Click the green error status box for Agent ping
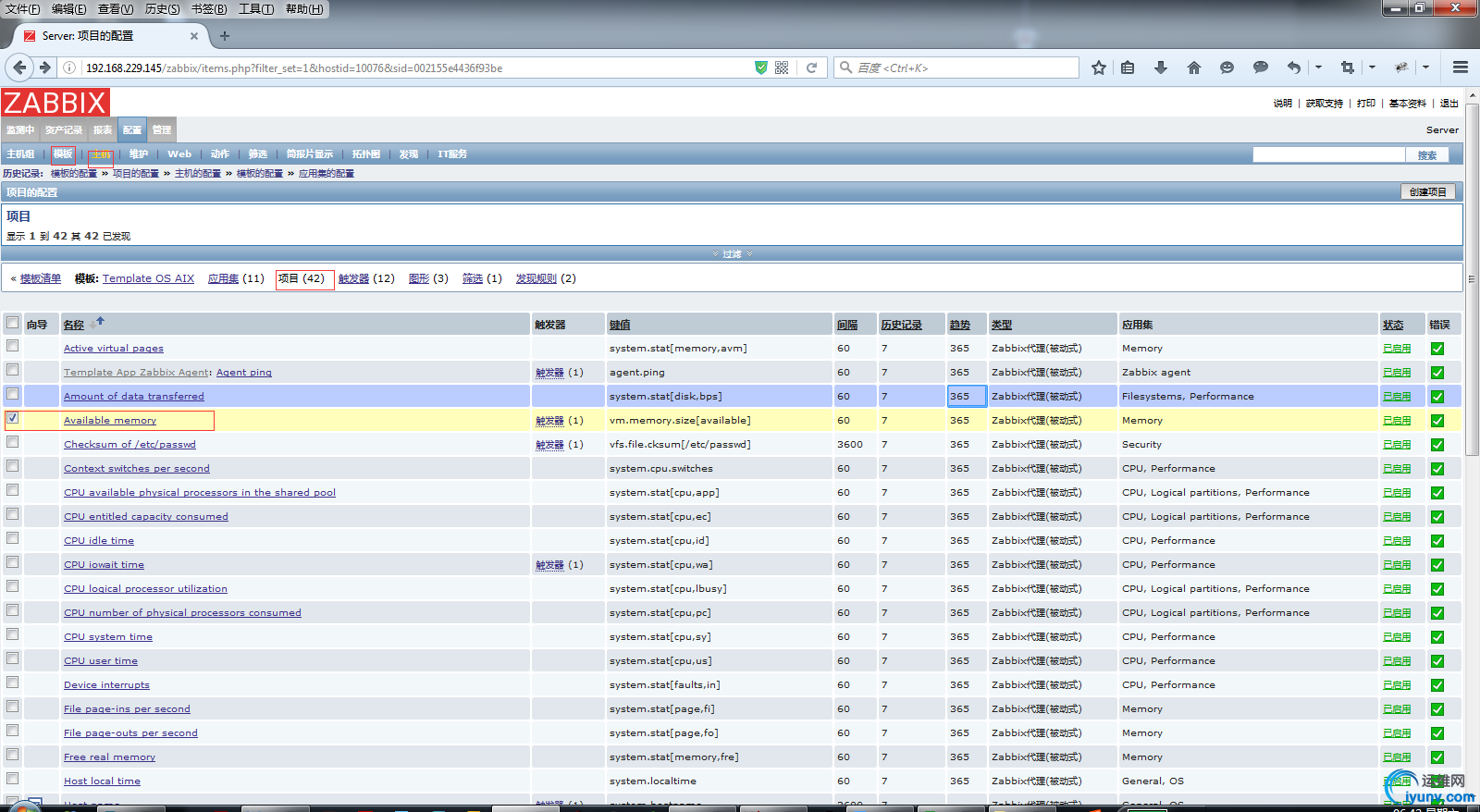Image resolution: width=1480 pixels, height=812 pixels. coord(1437,373)
